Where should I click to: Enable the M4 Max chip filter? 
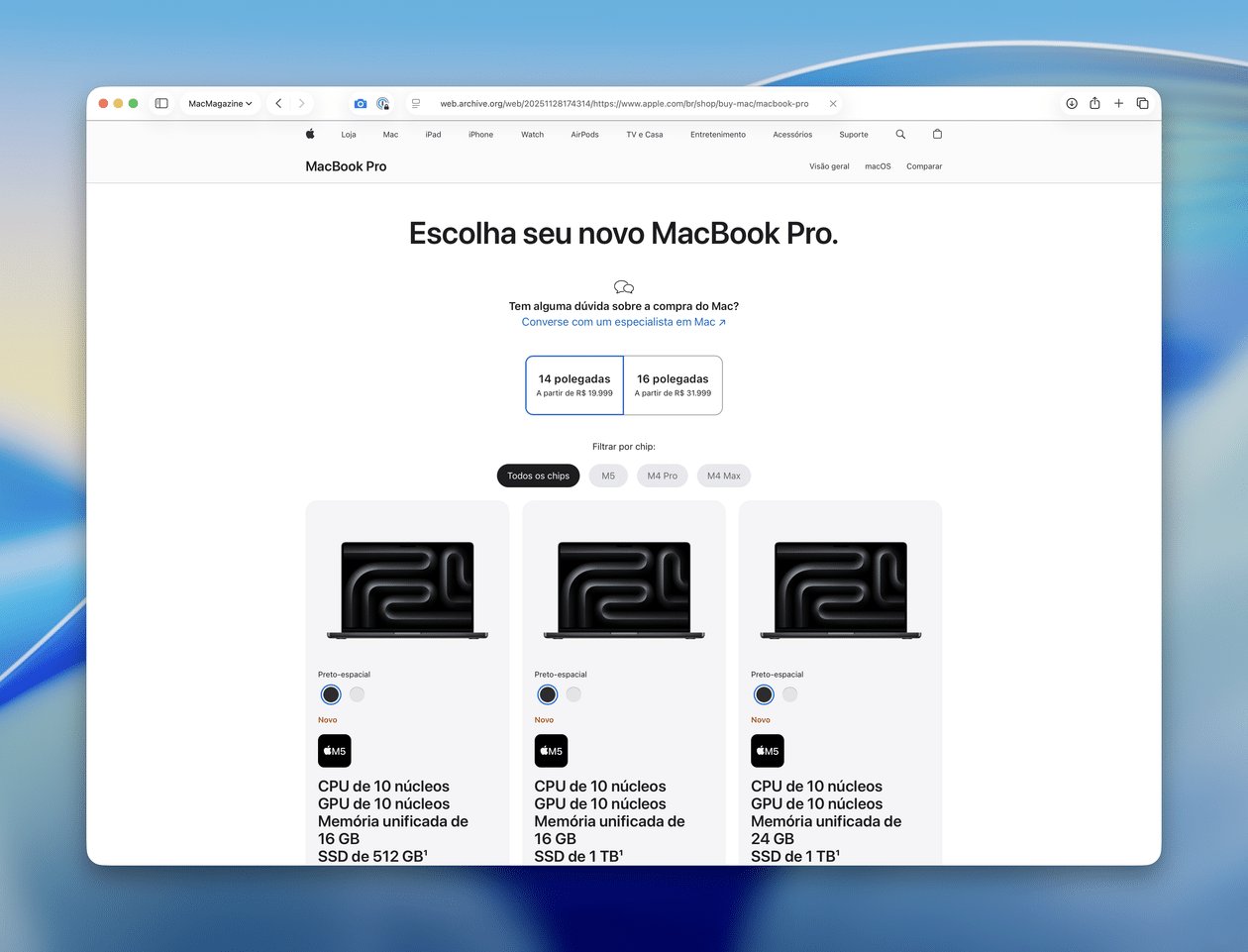coord(723,476)
